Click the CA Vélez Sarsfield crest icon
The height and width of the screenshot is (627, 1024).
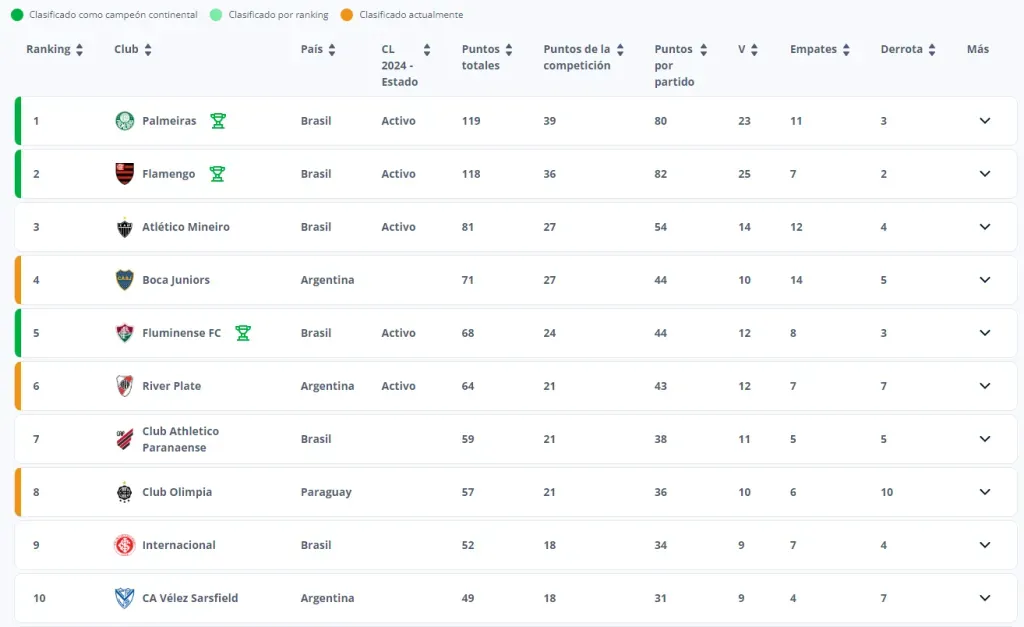[x=124, y=598]
